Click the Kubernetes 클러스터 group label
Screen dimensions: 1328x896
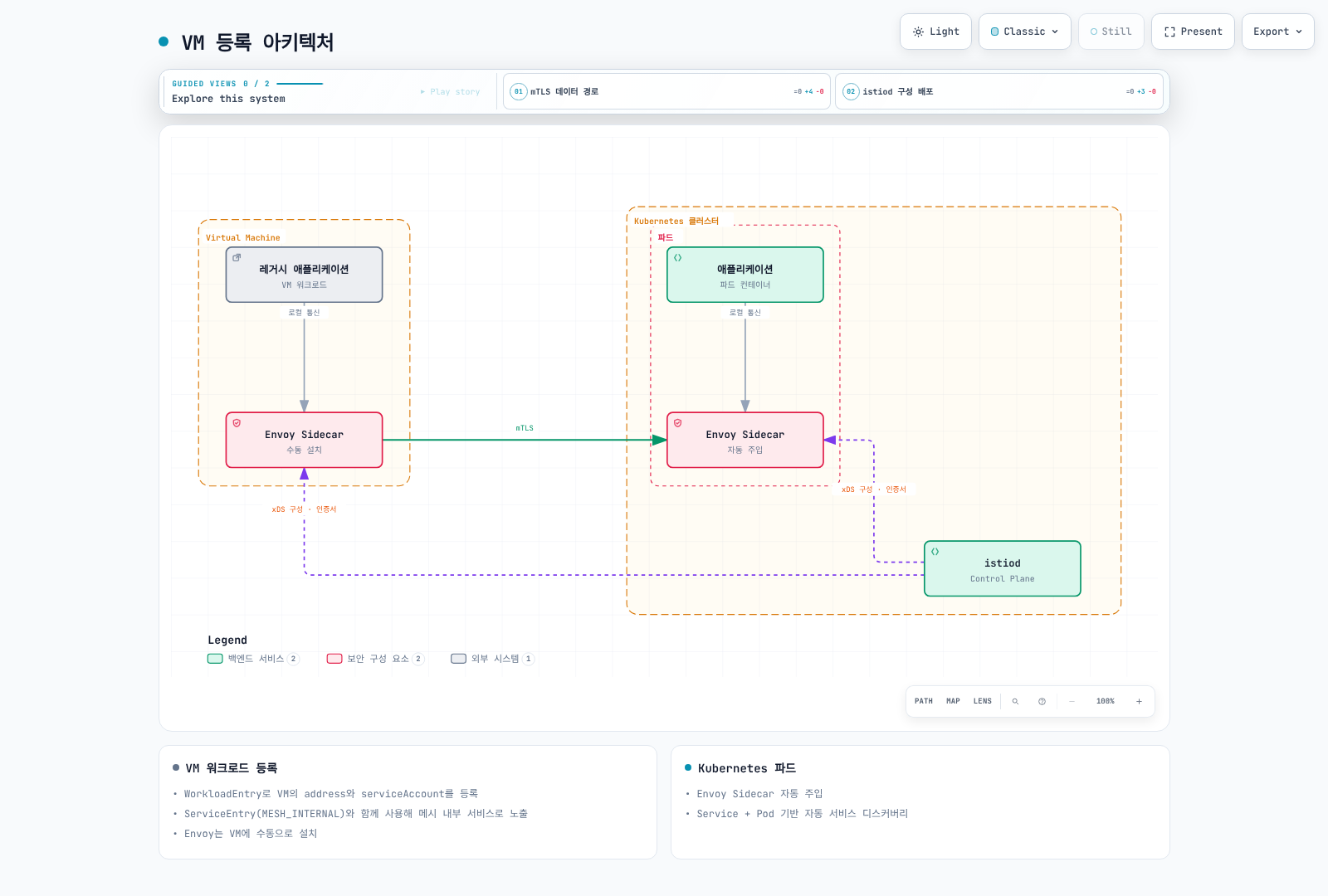(x=676, y=221)
